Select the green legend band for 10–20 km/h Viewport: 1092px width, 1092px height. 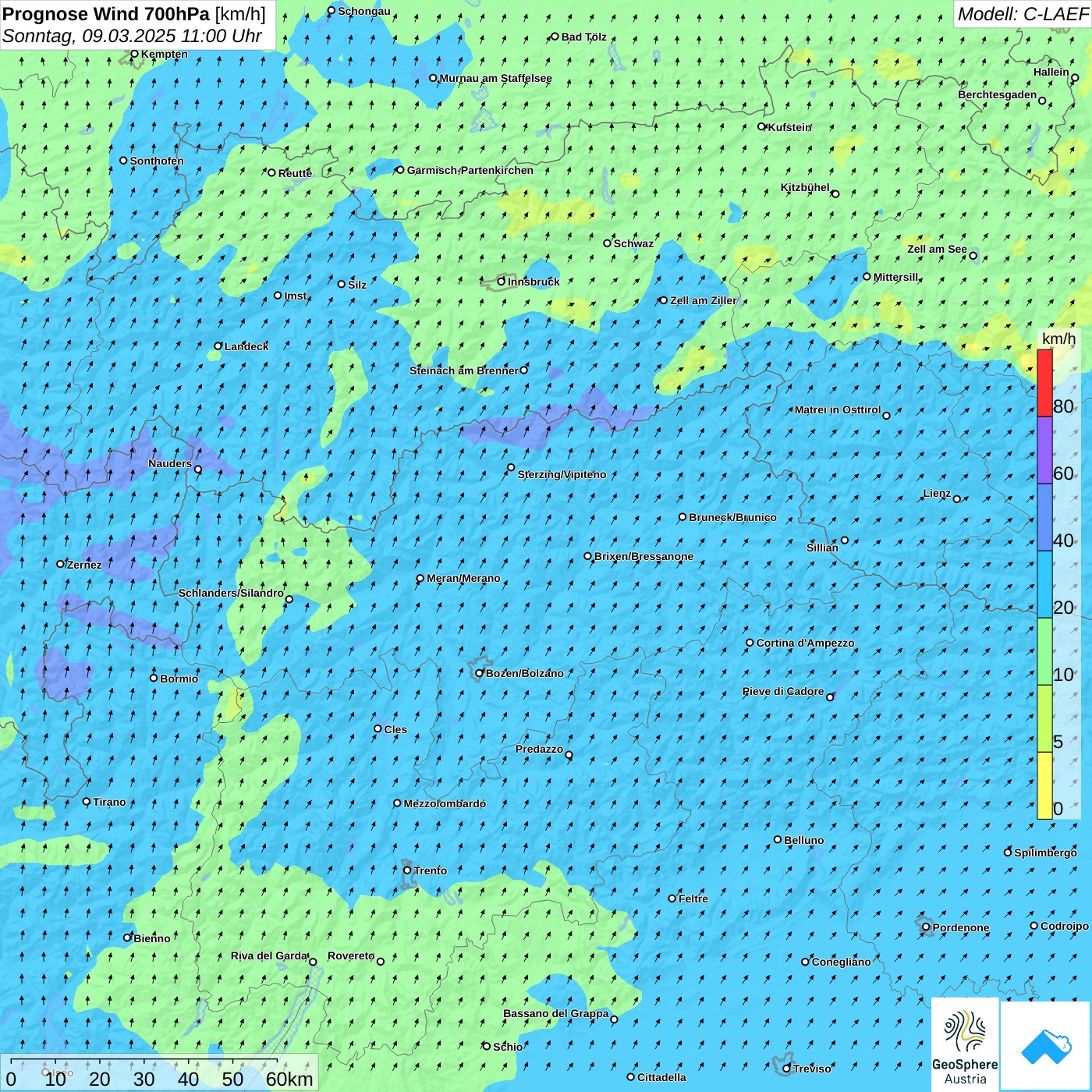[x=1044, y=652]
